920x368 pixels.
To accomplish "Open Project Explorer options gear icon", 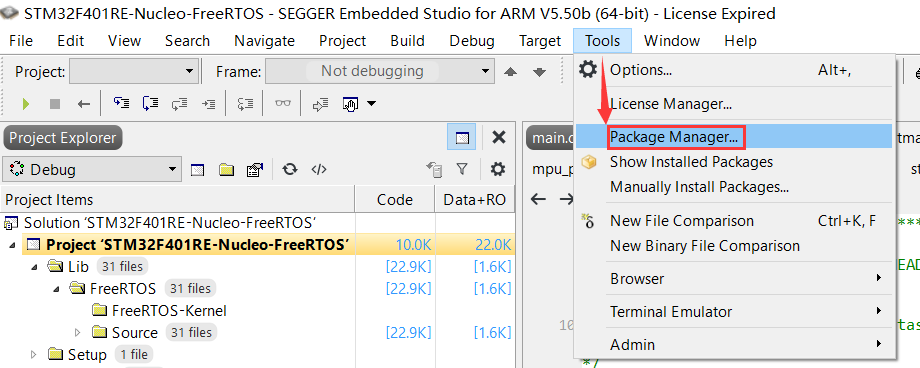I will (498, 170).
